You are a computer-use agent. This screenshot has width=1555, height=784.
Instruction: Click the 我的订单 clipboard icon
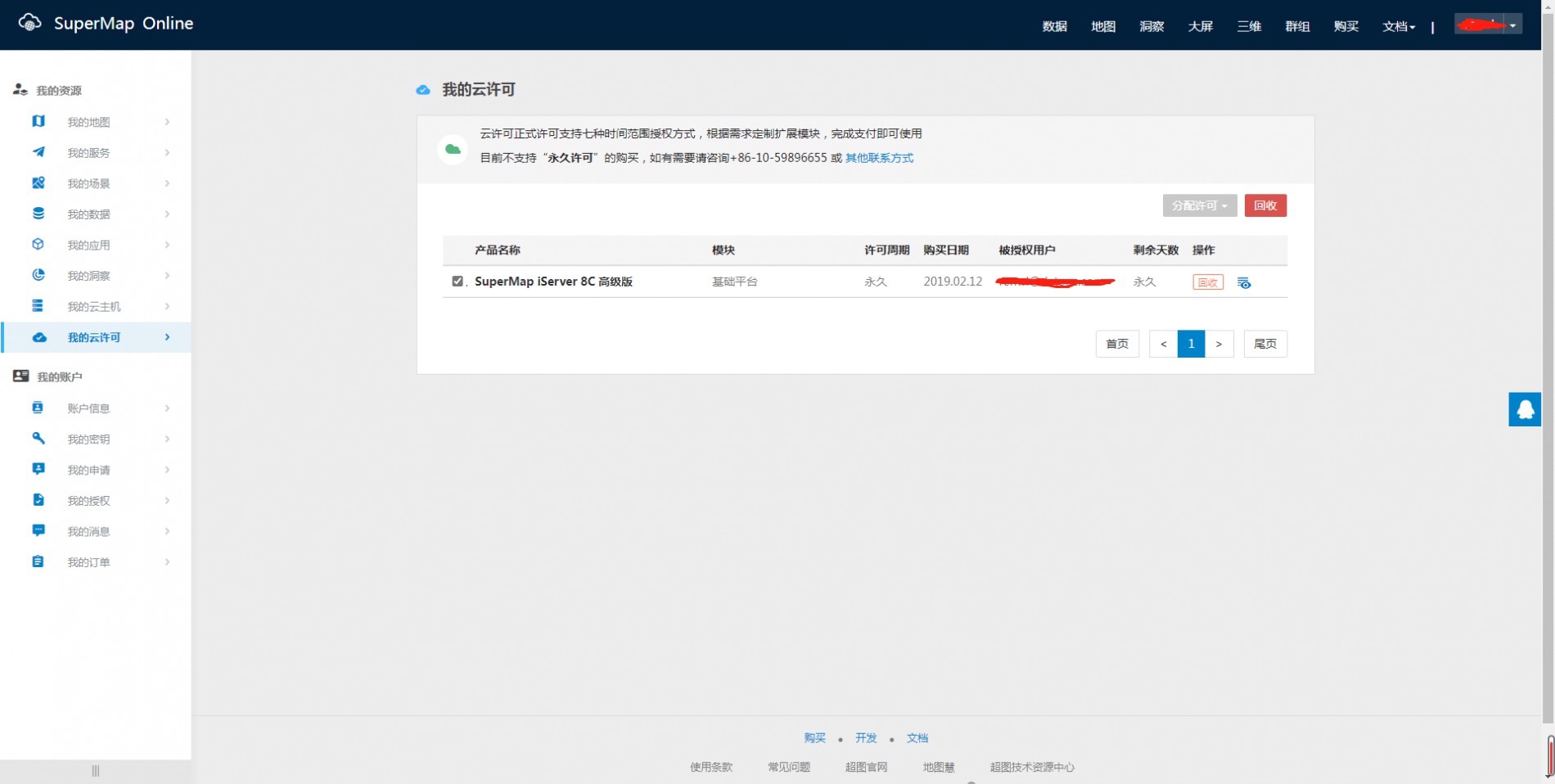point(38,561)
